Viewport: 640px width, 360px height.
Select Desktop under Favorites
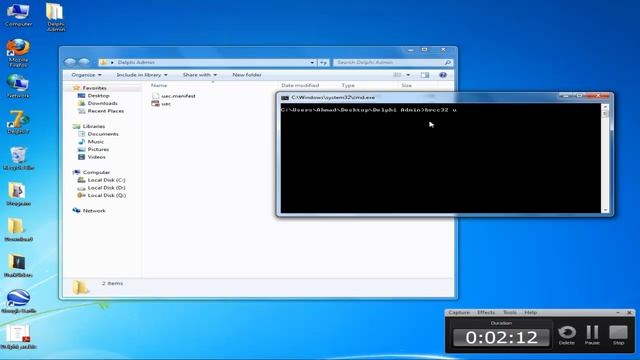click(98, 96)
